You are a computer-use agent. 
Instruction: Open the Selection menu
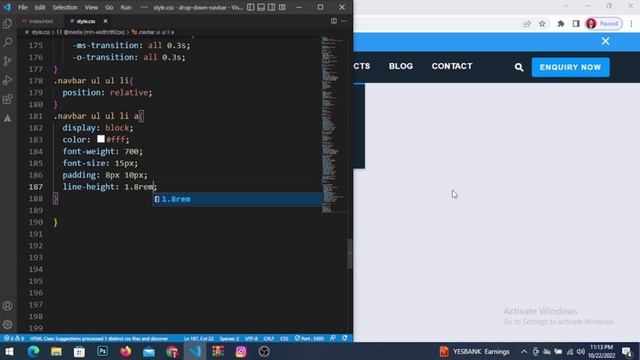64,7
